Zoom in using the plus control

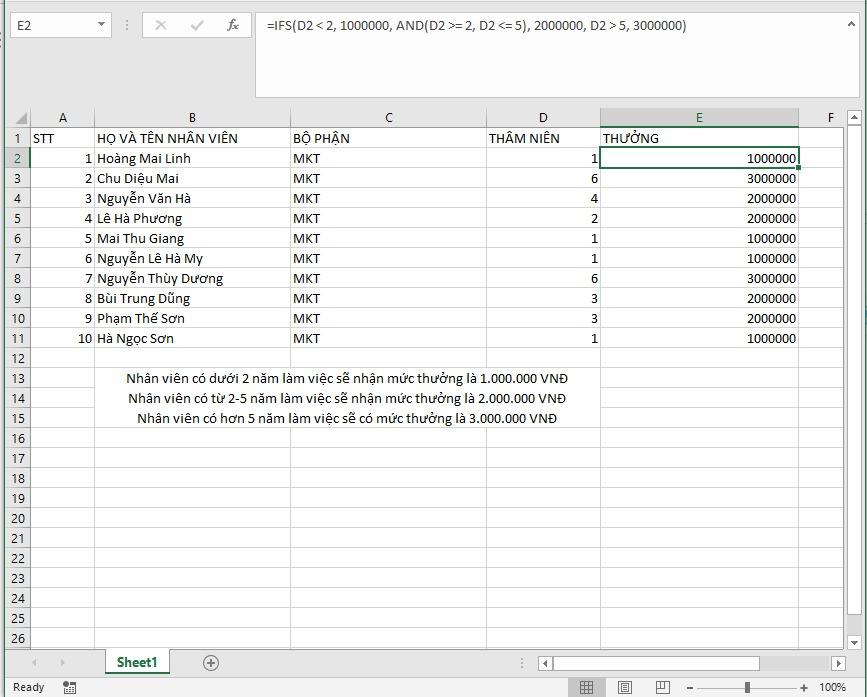[806, 687]
